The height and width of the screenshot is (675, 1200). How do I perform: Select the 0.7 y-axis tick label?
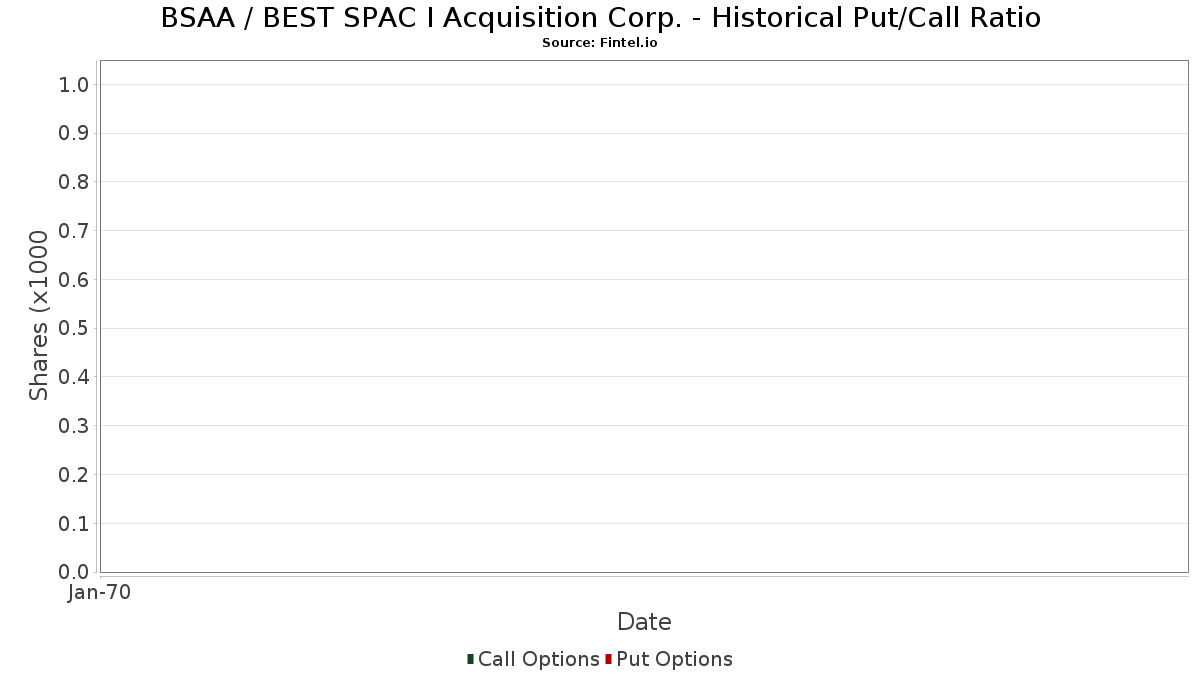74,231
